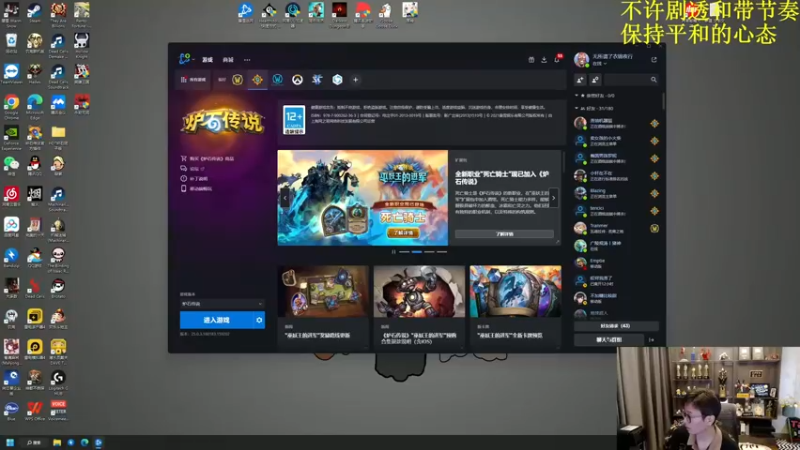Open the three-dot more menu
800x450 pixels.
coord(247,60)
